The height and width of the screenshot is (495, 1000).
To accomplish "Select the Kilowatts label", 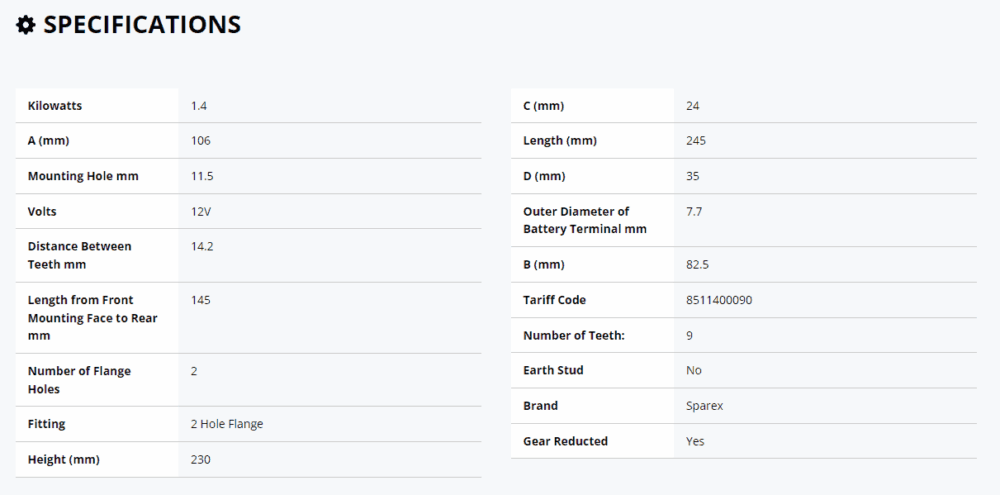I will [x=55, y=106].
